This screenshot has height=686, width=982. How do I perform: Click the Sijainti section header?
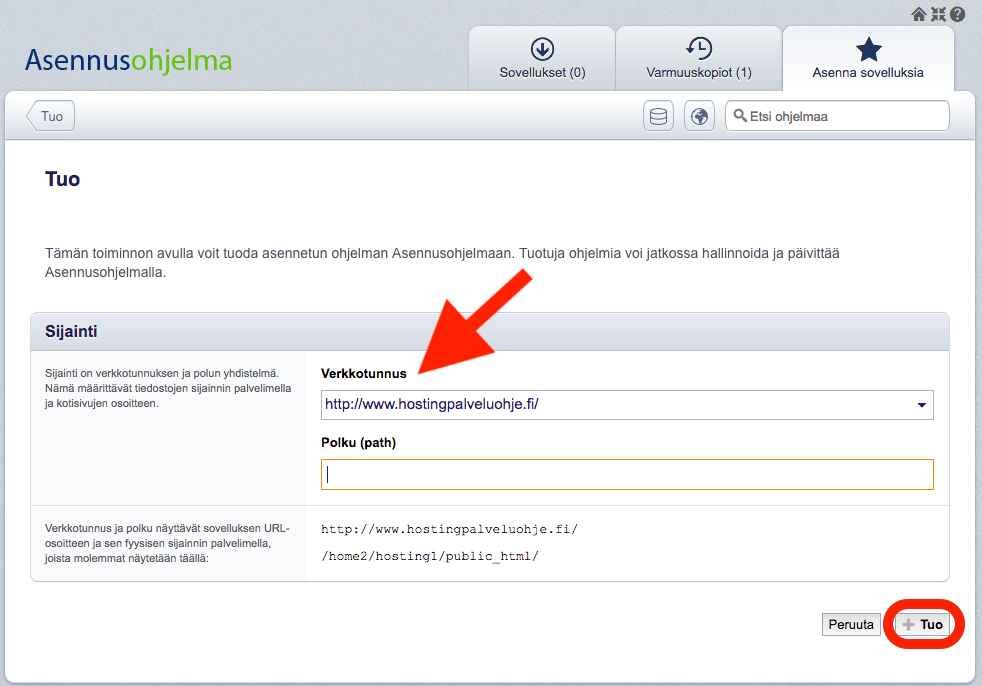(490, 331)
